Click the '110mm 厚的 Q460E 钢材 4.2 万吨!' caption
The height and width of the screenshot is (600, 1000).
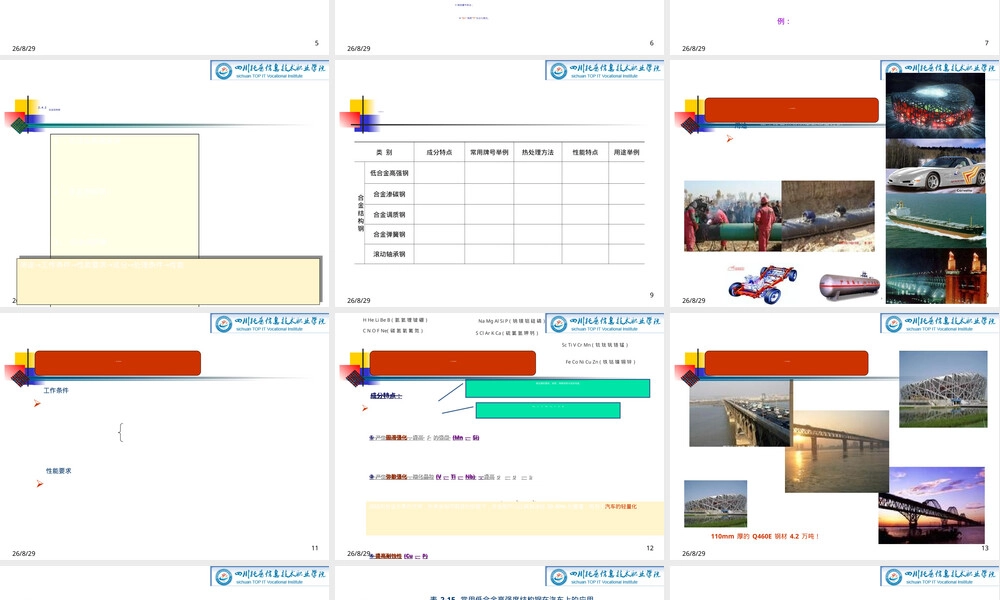(765, 536)
